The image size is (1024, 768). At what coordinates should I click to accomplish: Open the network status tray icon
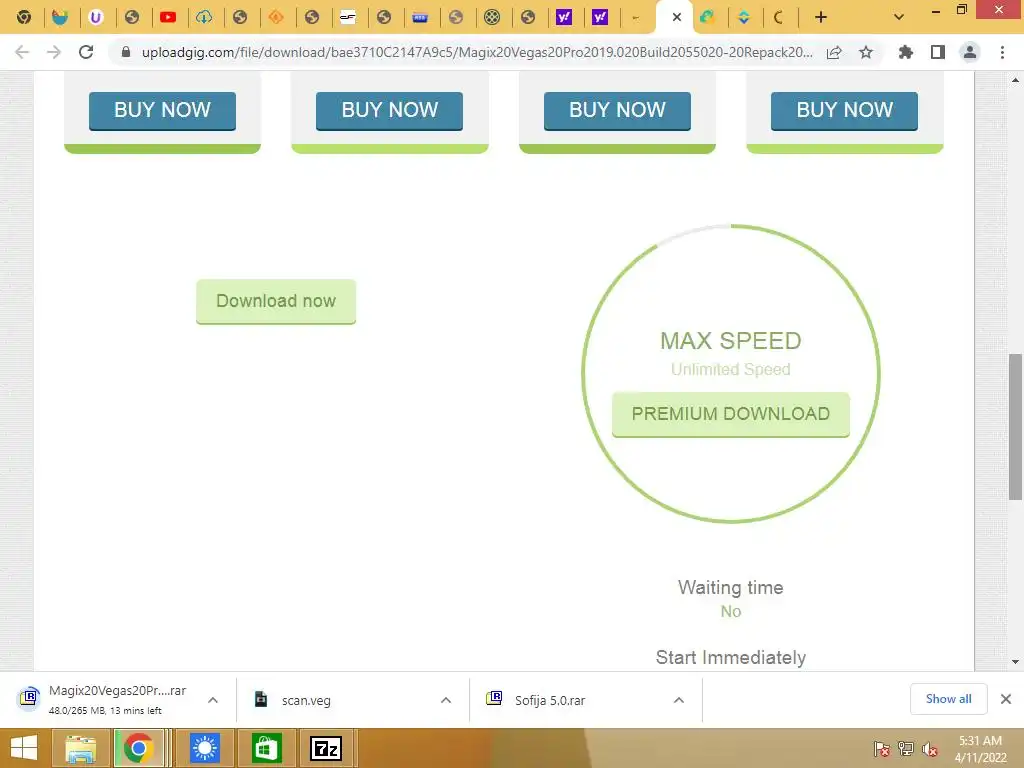click(x=906, y=748)
